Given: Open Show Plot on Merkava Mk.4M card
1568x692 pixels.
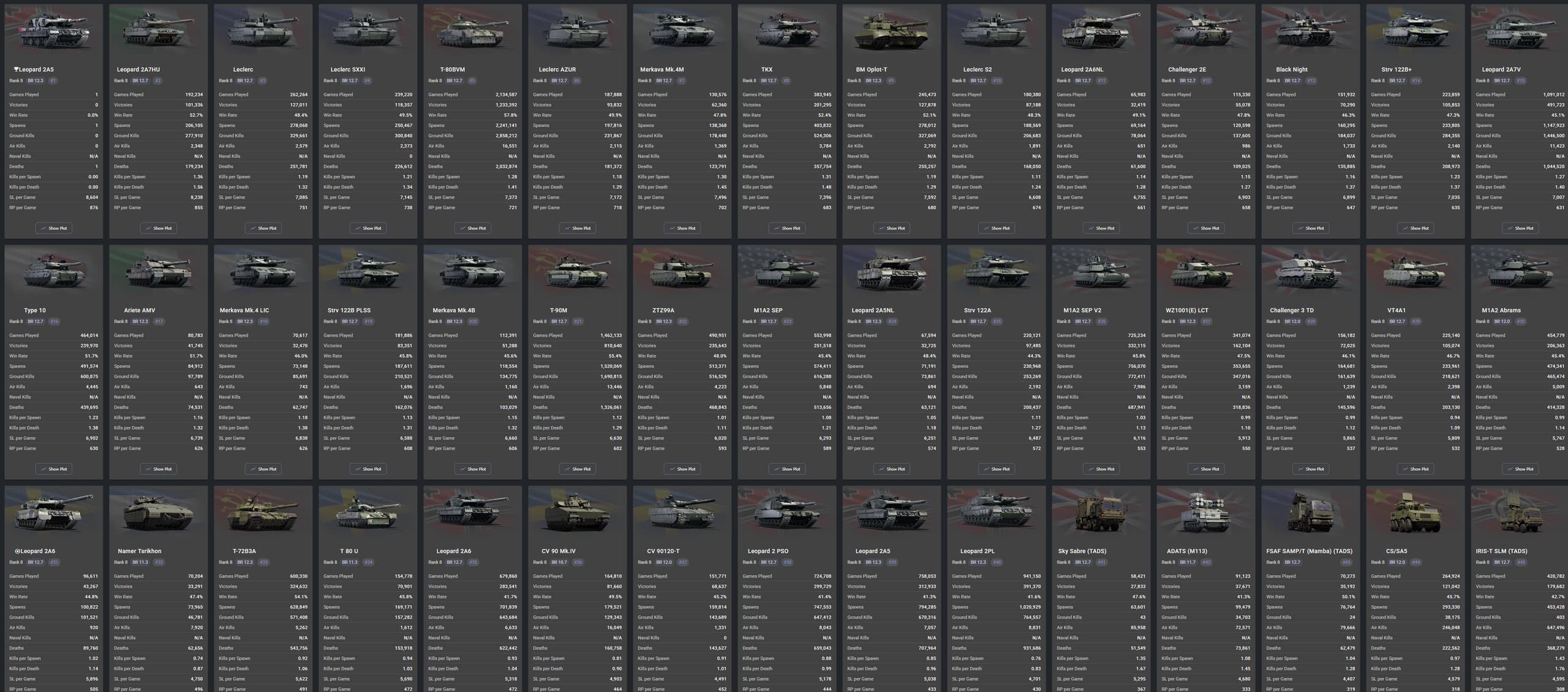Looking at the screenshot, I should pos(682,228).
